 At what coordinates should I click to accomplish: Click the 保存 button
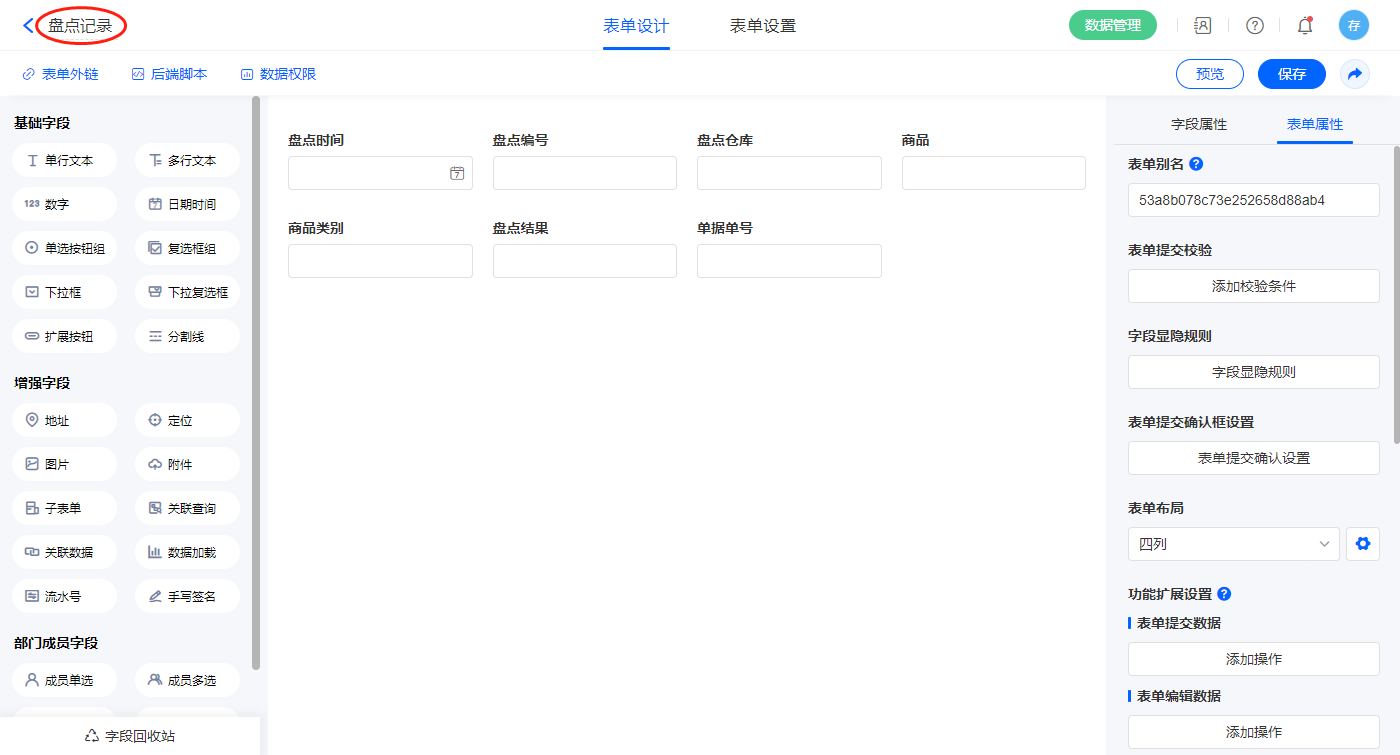point(1291,74)
